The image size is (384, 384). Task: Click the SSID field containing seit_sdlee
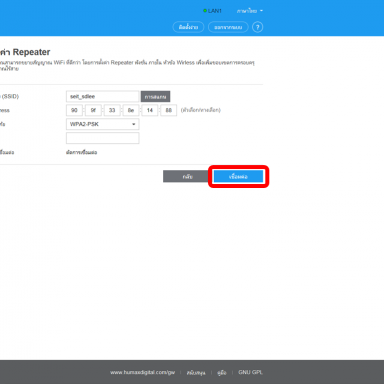pyautogui.click(x=102, y=96)
